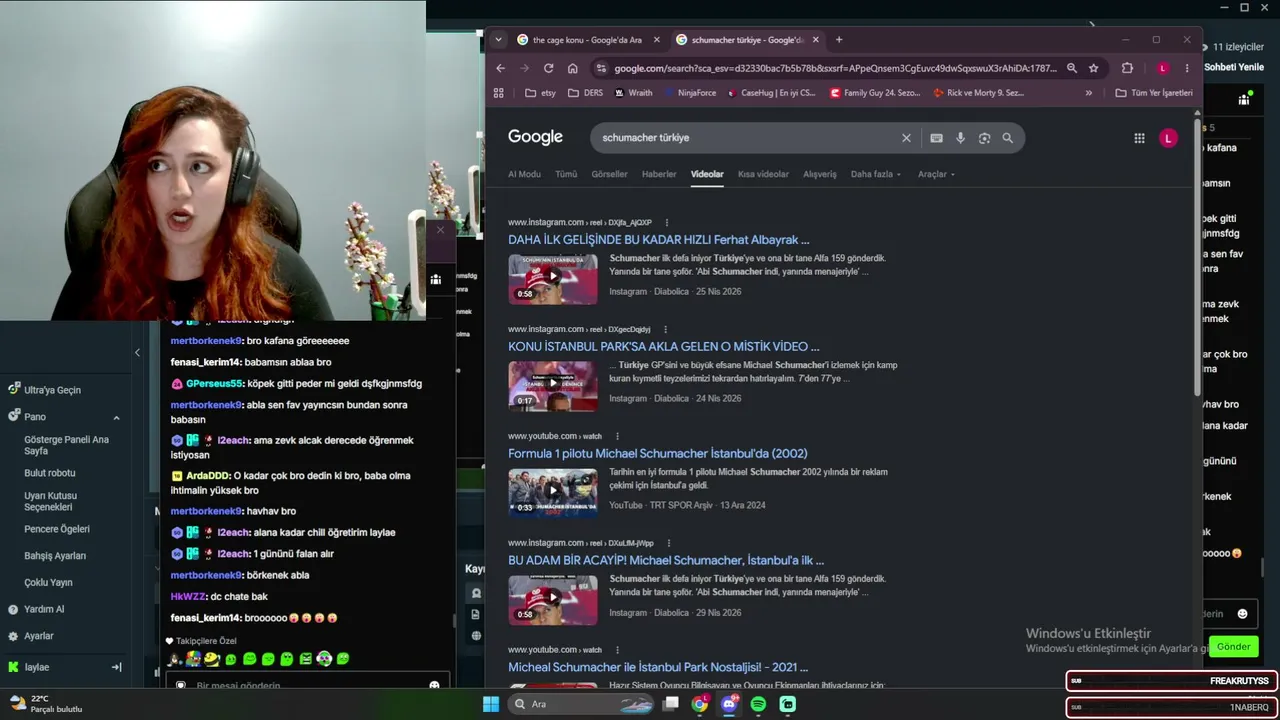1280x720 pixels.
Task: Open the Kick streaming app on the taskbar
Action: coord(788,704)
